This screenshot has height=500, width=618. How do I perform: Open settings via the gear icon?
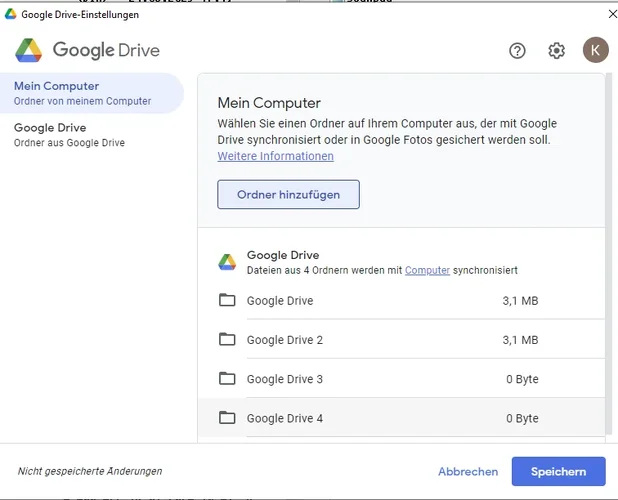click(x=556, y=51)
